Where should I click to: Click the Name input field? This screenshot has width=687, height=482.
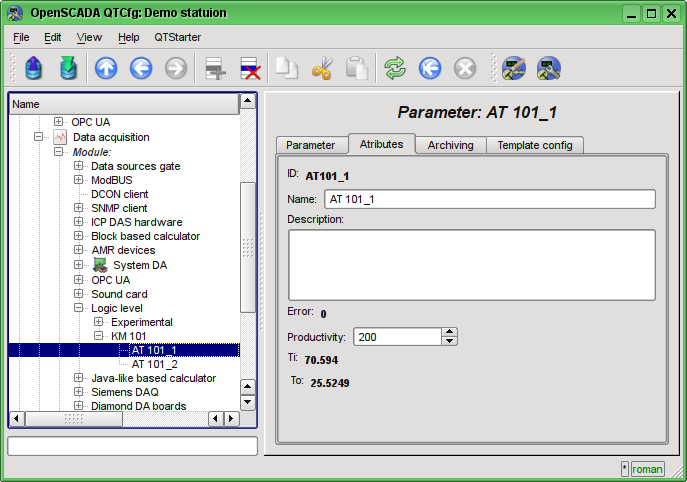coord(489,199)
